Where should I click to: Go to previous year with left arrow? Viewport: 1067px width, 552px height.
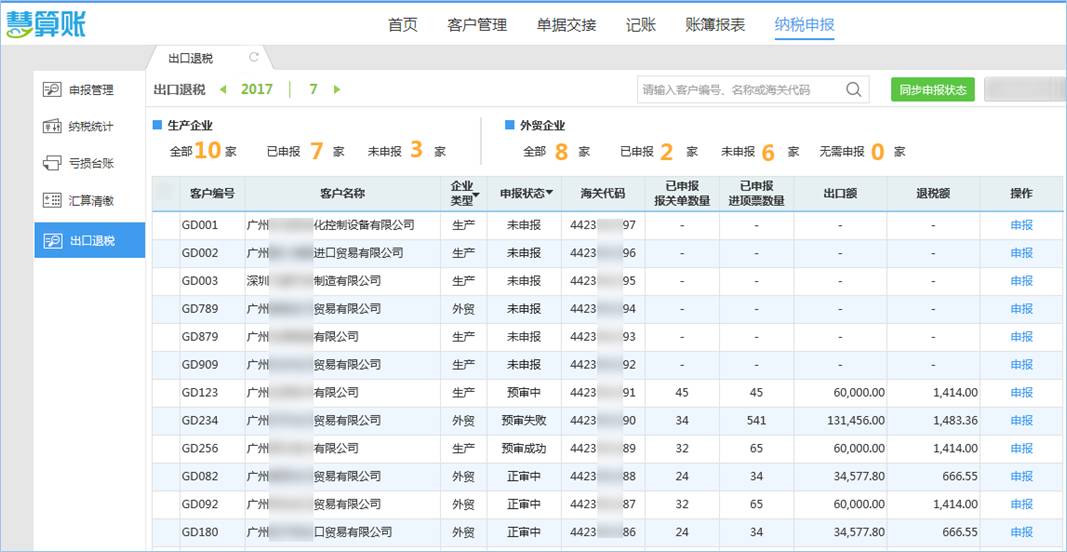click(223, 89)
